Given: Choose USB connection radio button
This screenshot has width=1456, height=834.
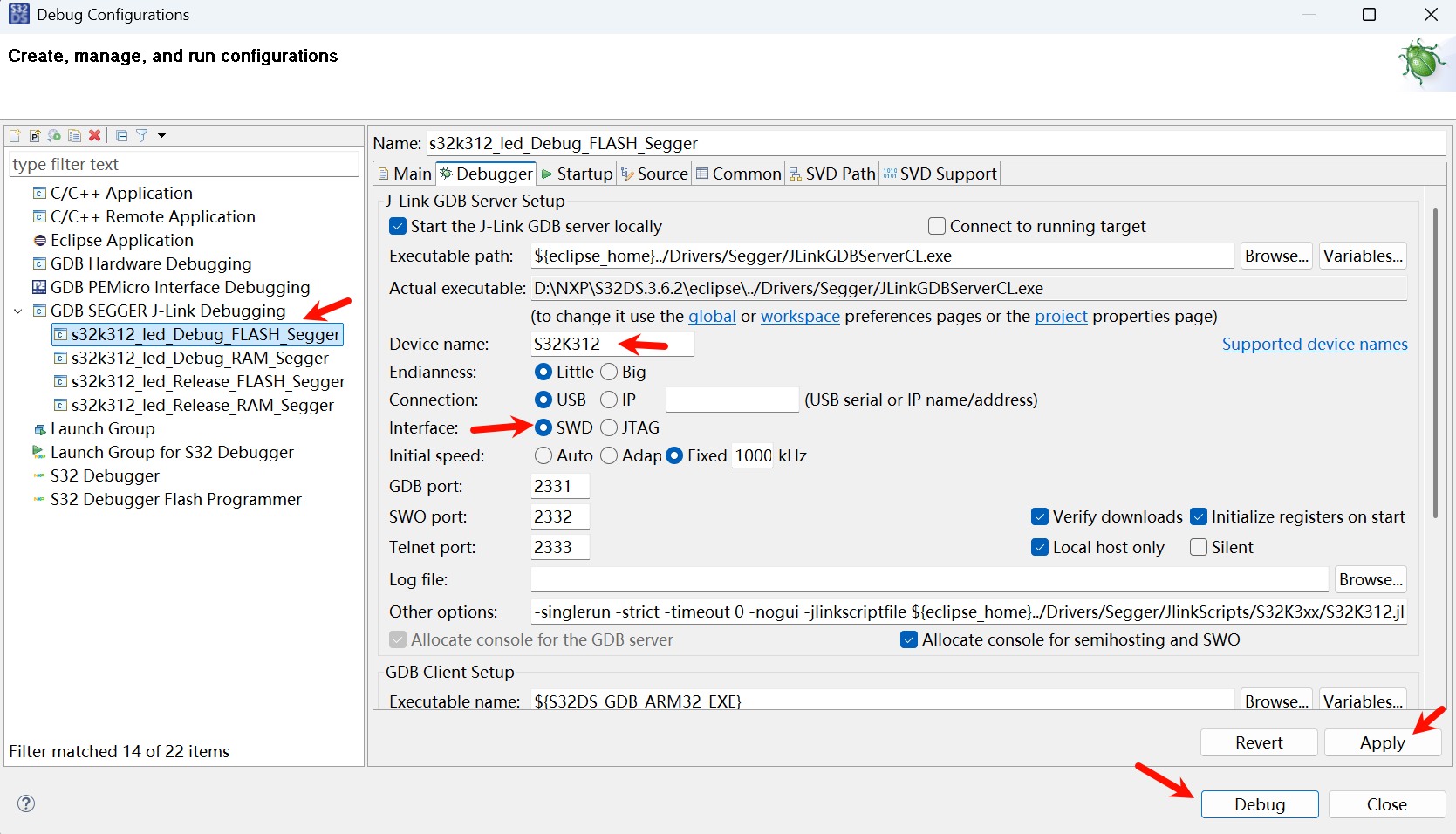Looking at the screenshot, I should 543,400.
